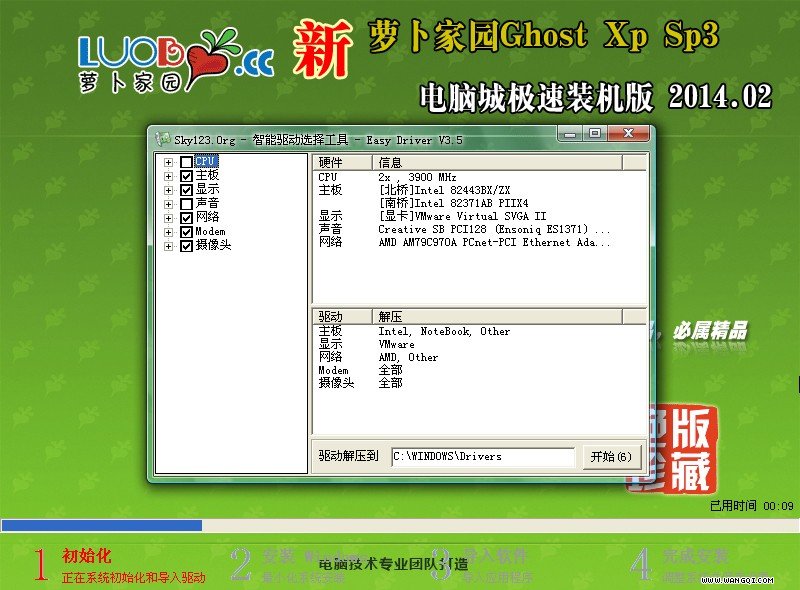Viewport: 800px width, 590px height.
Task: Click the 开始 (6) button
Action: click(611, 456)
